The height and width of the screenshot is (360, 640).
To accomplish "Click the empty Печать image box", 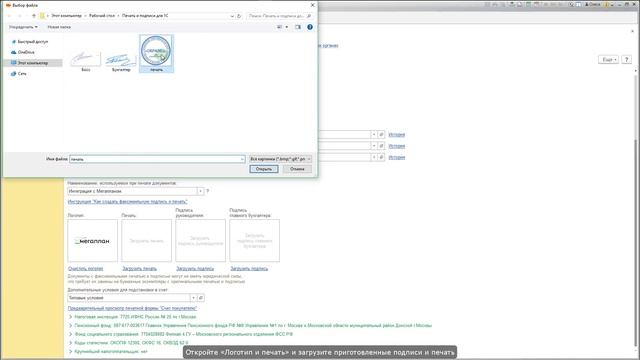I will click(147, 241).
